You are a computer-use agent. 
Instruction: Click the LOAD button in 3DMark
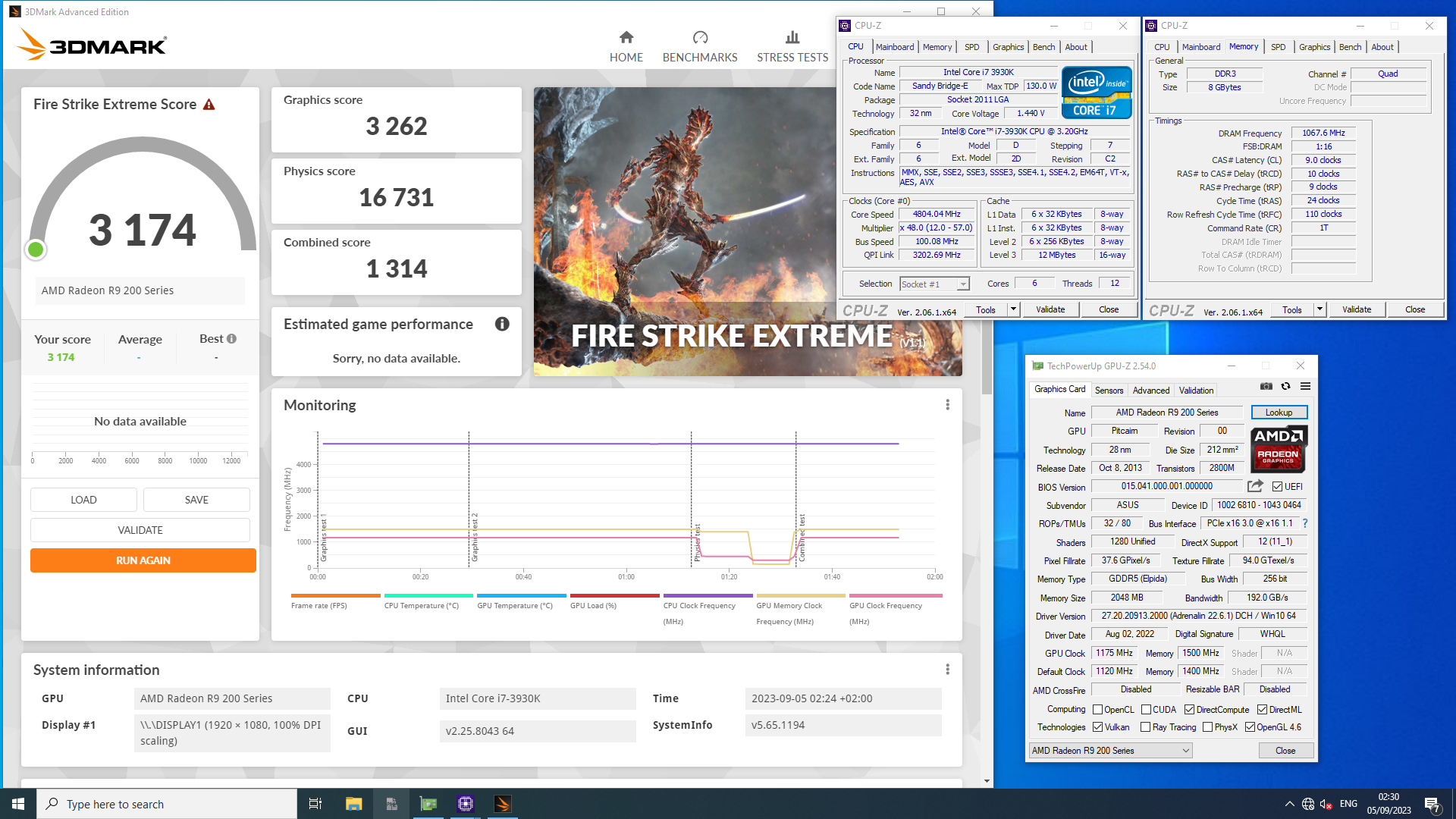(83, 500)
